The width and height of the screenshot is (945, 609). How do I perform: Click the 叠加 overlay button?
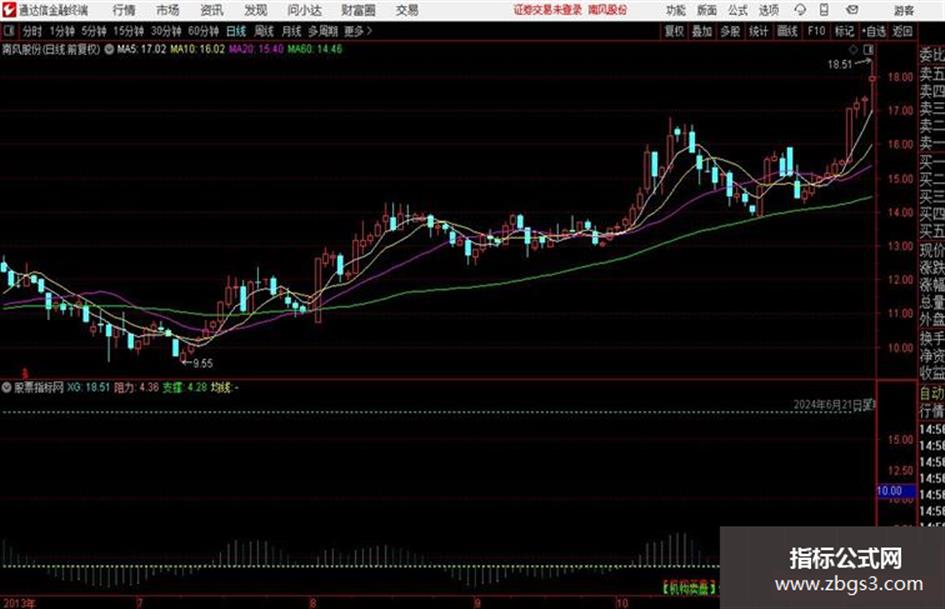coord(702,31)
